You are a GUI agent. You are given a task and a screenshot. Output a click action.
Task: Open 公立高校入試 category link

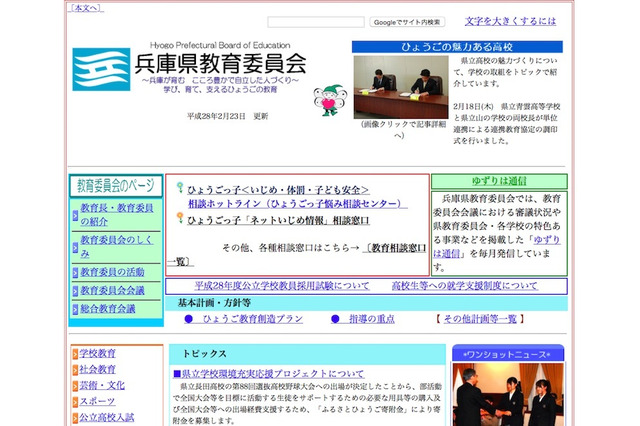[x=107, y=417]
